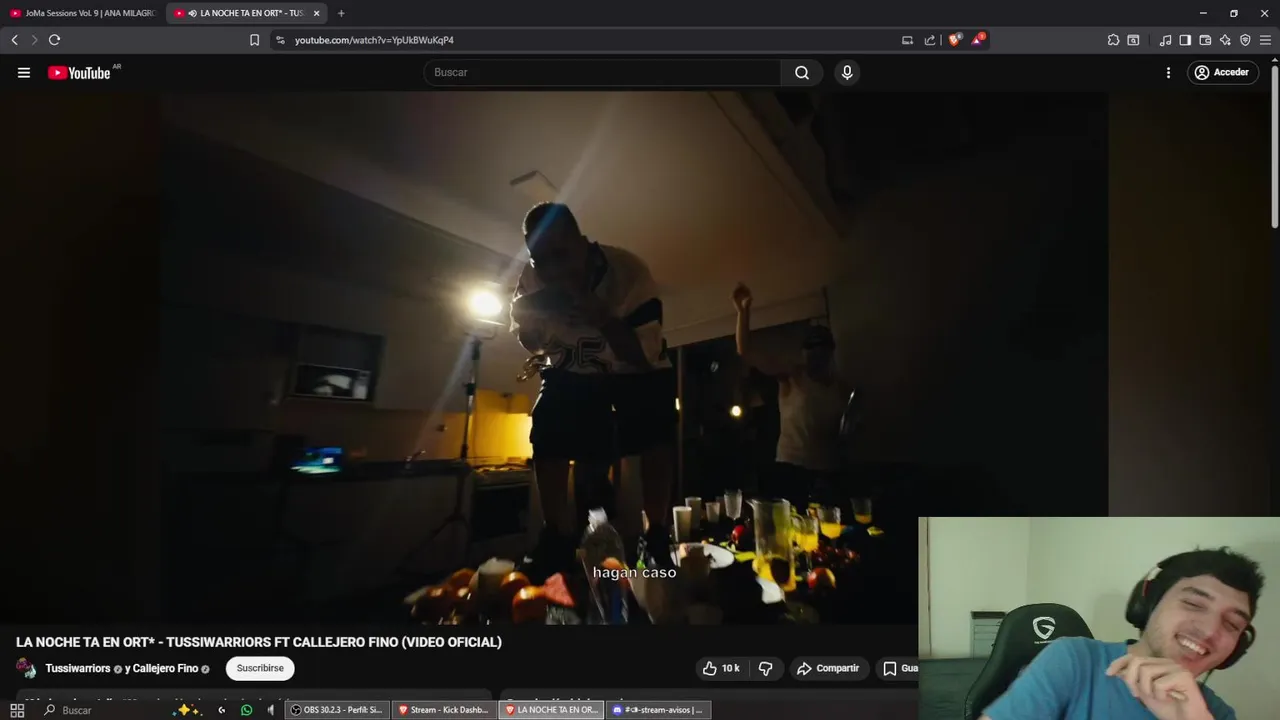The width and height of the screenshot is (1280, 720).
Task: Open a new browser tab
Action: [x=341, y=13]
